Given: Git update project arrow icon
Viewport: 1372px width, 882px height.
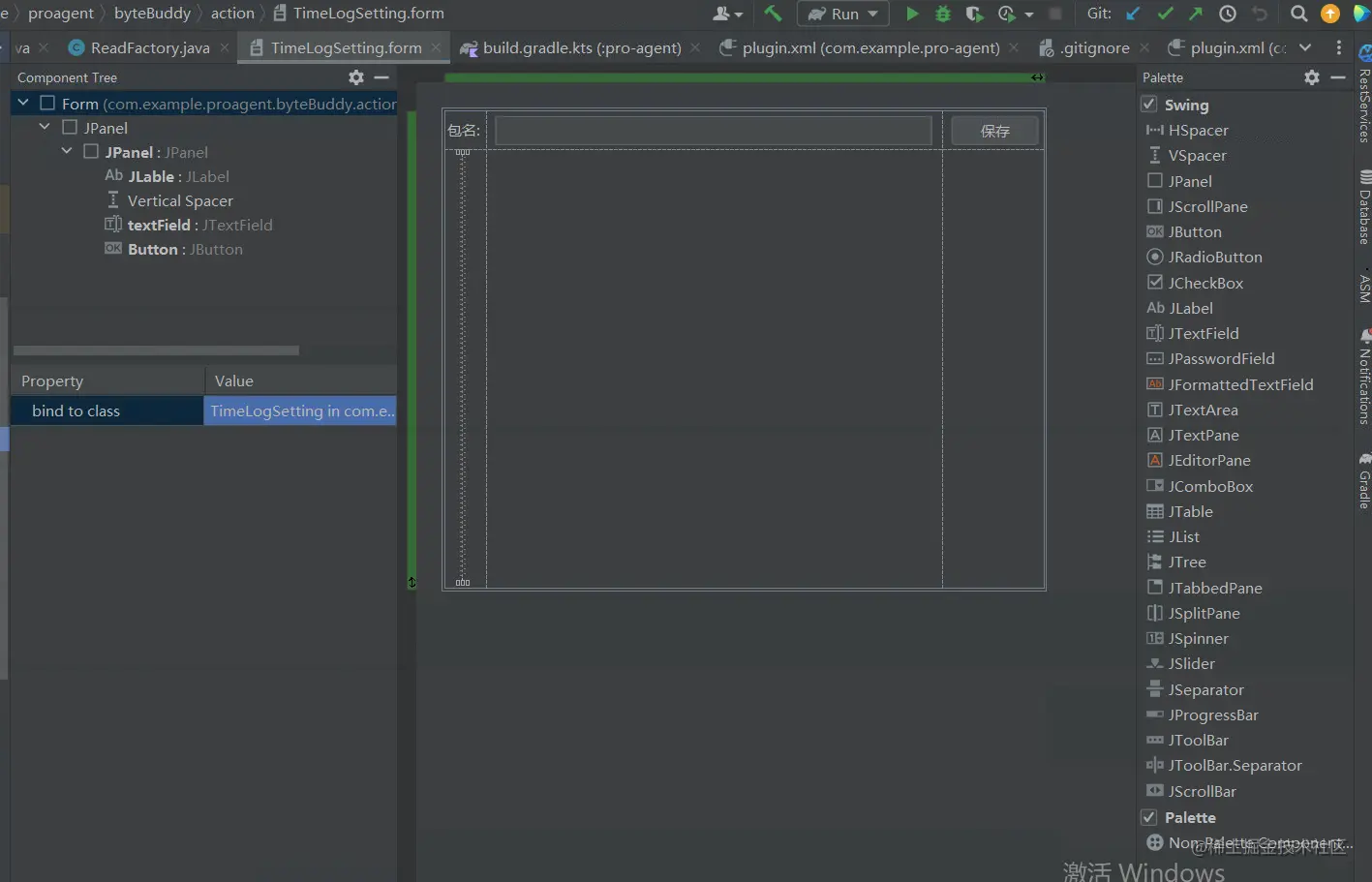Looking at the screenshot, I should tap(1133, 14).
